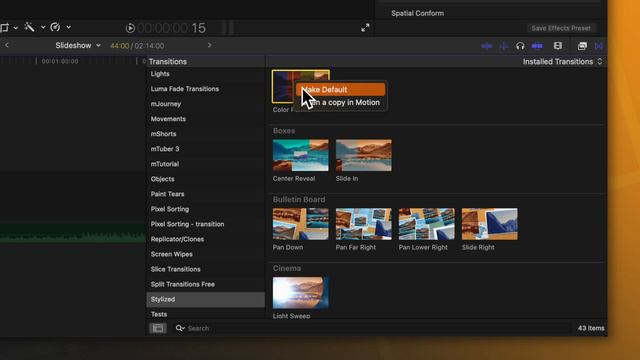
Task: Select the Slice Transitions category
Action: [x=176, y=269]
